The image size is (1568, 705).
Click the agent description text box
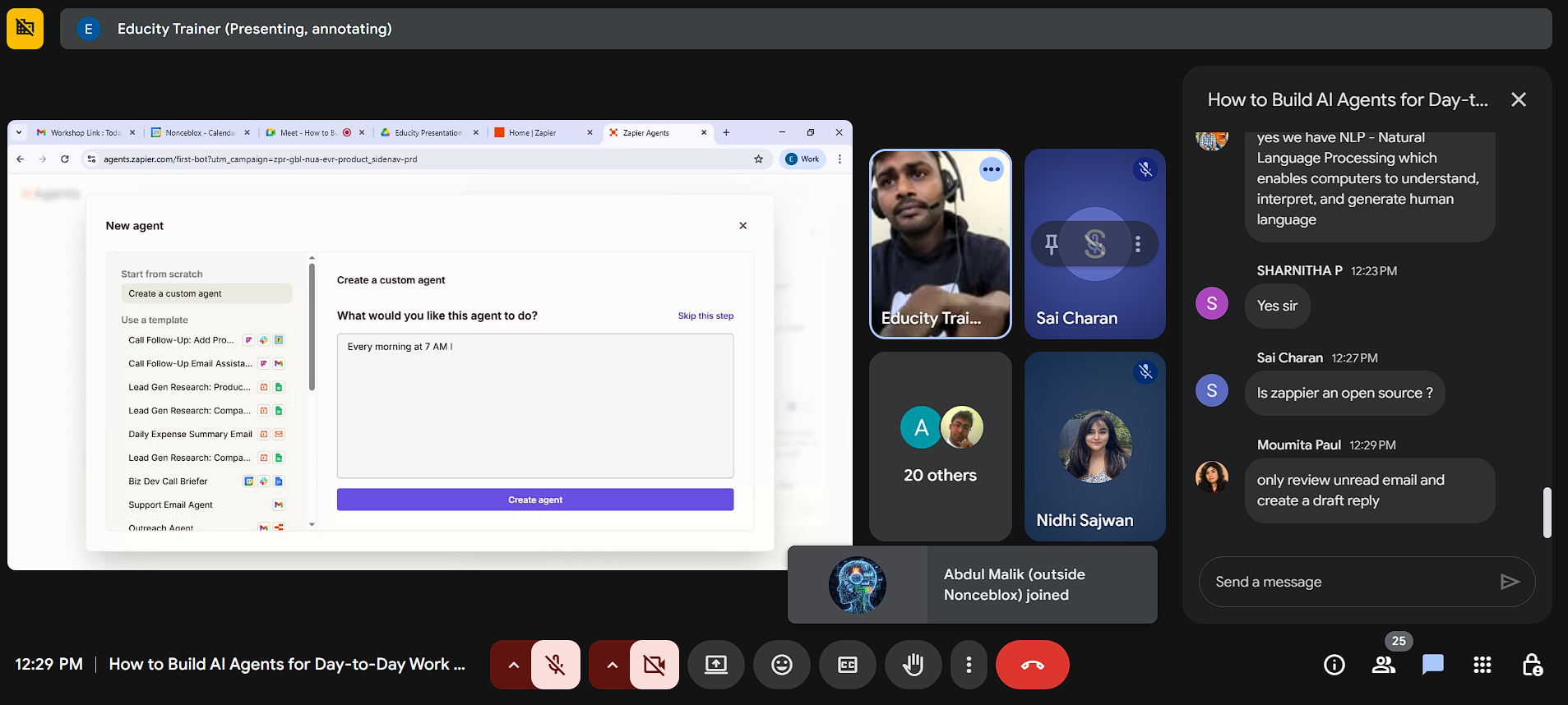pos(535,406)
